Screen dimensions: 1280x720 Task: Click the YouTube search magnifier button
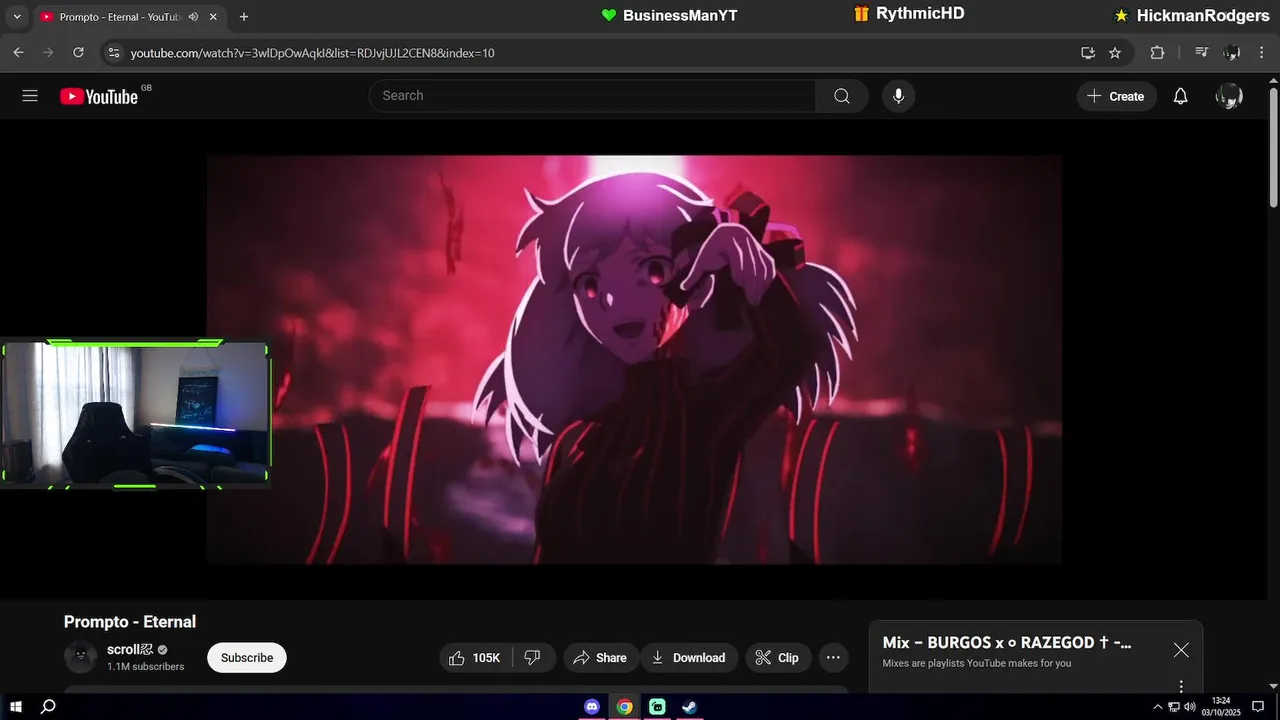pos(842,96)
